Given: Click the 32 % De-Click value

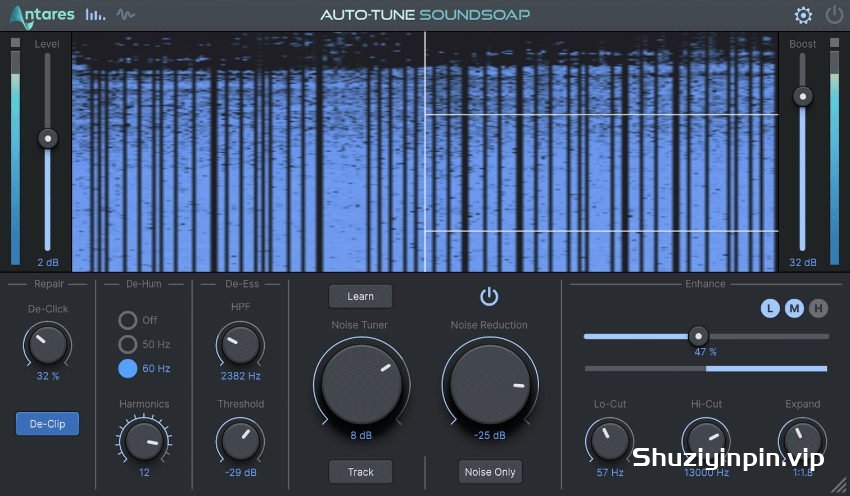Looking at the screenshot, I should [48, 376].
